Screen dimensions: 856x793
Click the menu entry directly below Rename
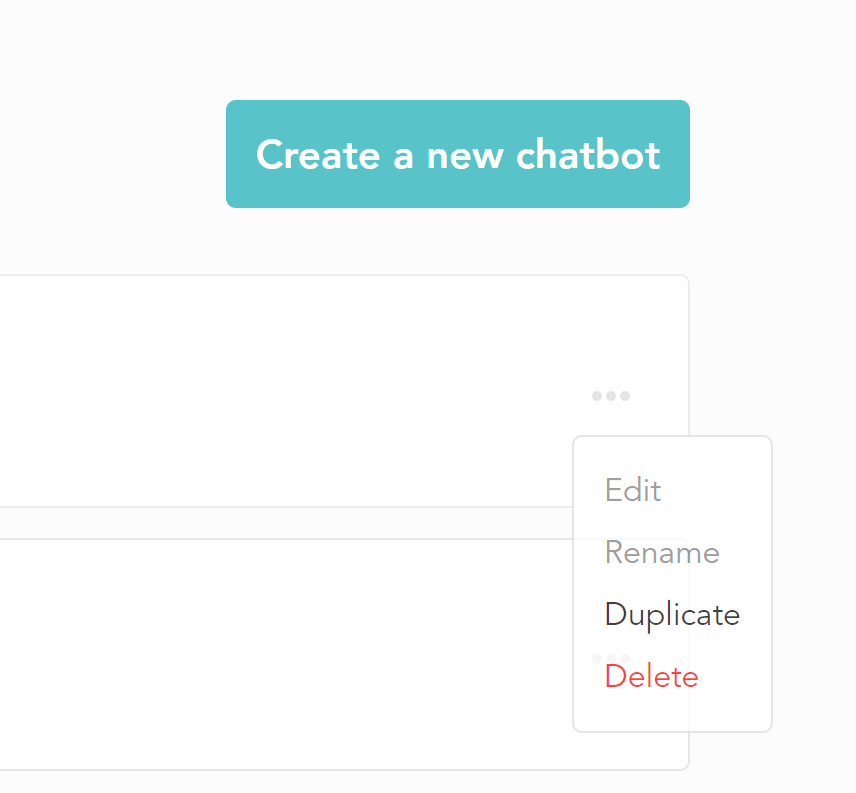click(672, 615)
